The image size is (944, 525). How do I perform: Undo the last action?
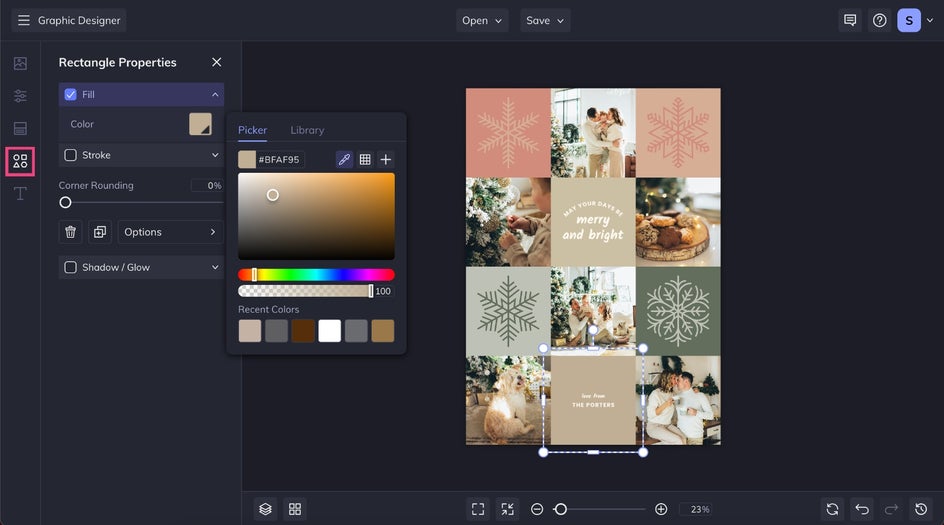(x=862, y=509)
